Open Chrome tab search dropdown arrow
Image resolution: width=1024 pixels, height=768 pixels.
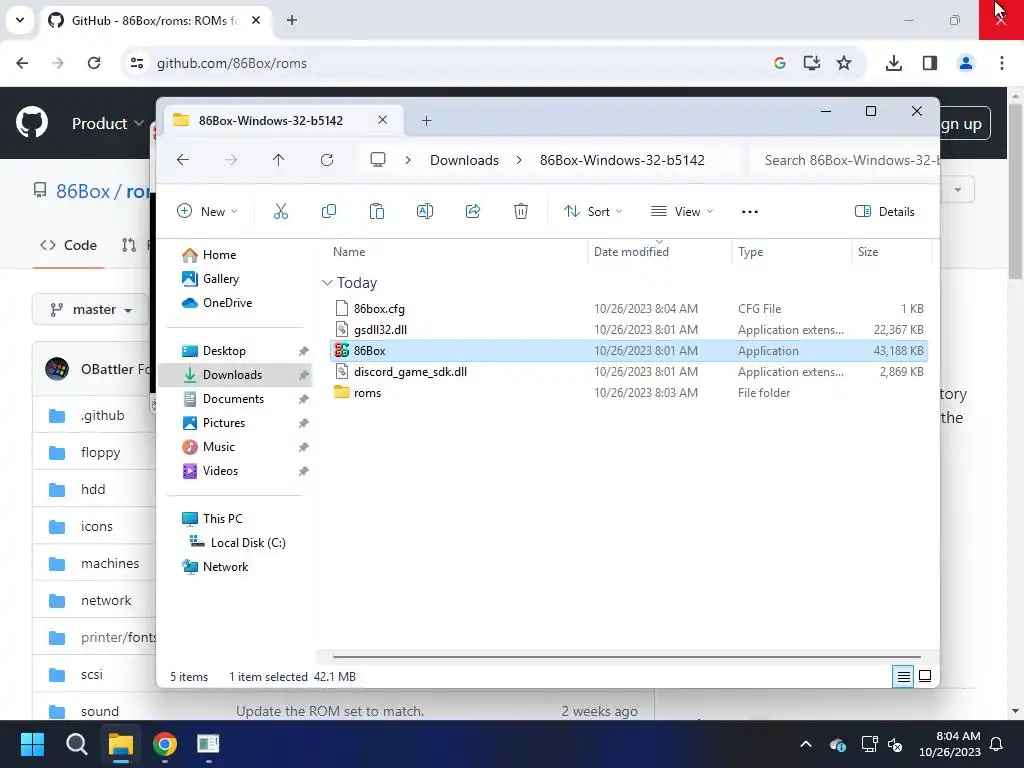20,20
